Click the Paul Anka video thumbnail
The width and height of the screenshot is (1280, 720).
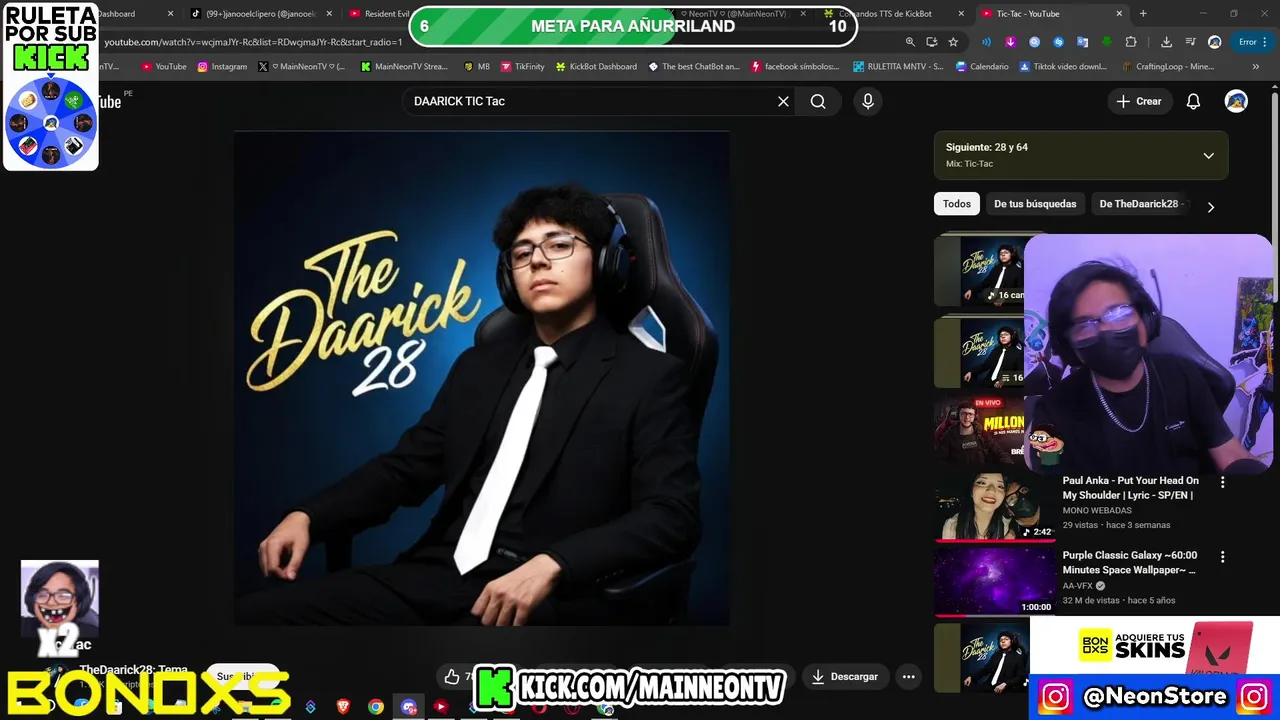(995, 507)
